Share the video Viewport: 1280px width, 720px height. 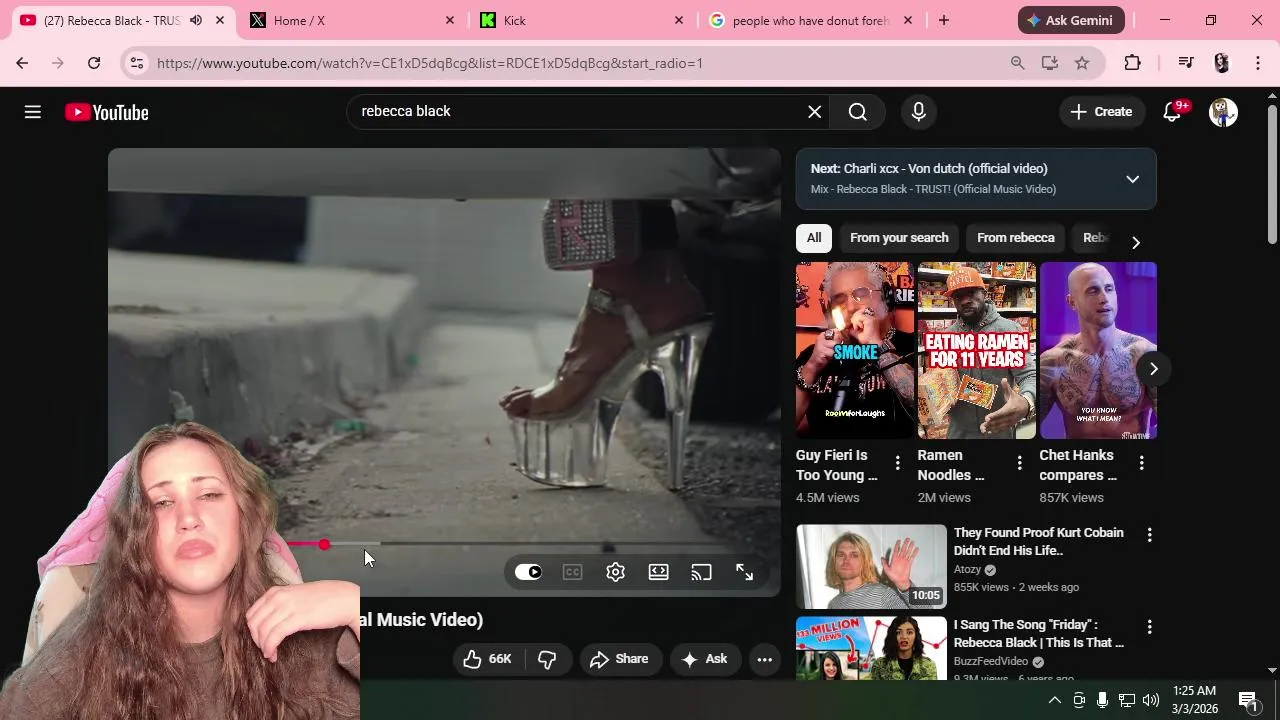620,659
